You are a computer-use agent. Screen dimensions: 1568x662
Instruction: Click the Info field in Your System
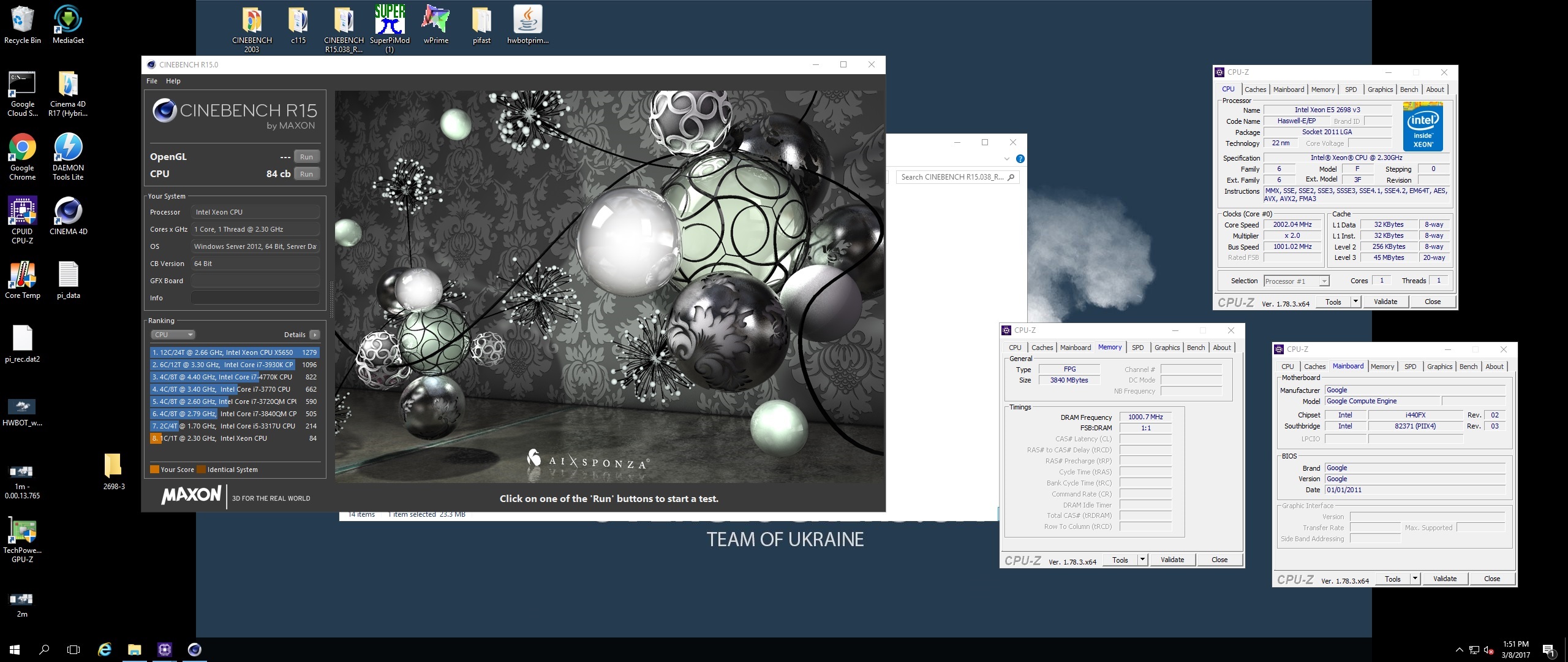pyautogui.click(x=255, y=298)
